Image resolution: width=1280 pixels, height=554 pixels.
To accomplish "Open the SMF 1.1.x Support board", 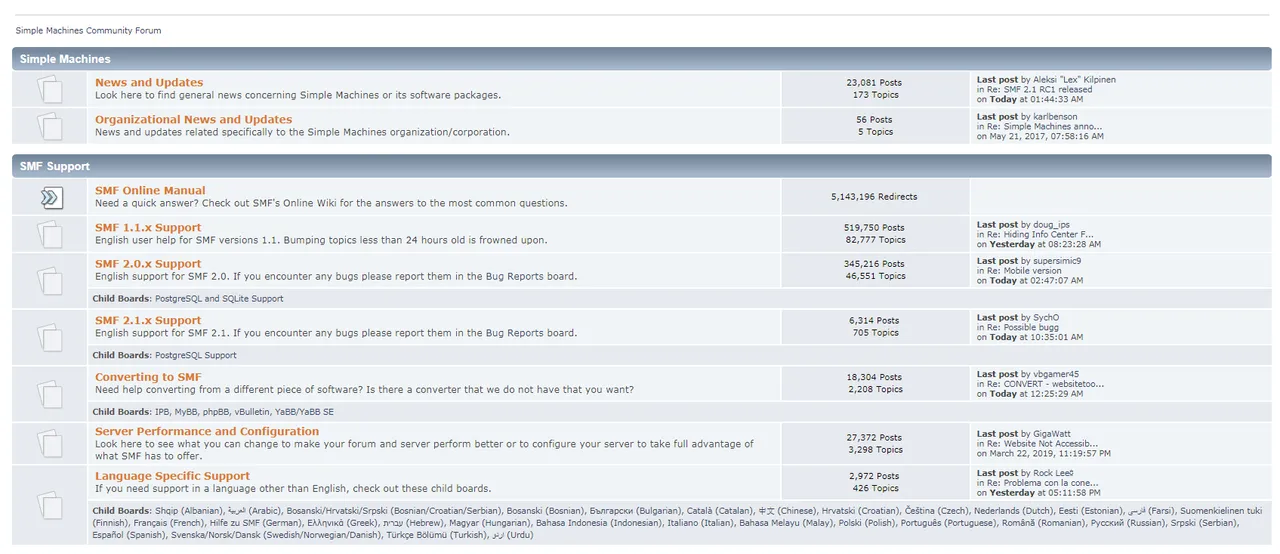I will tap(148, 228).
